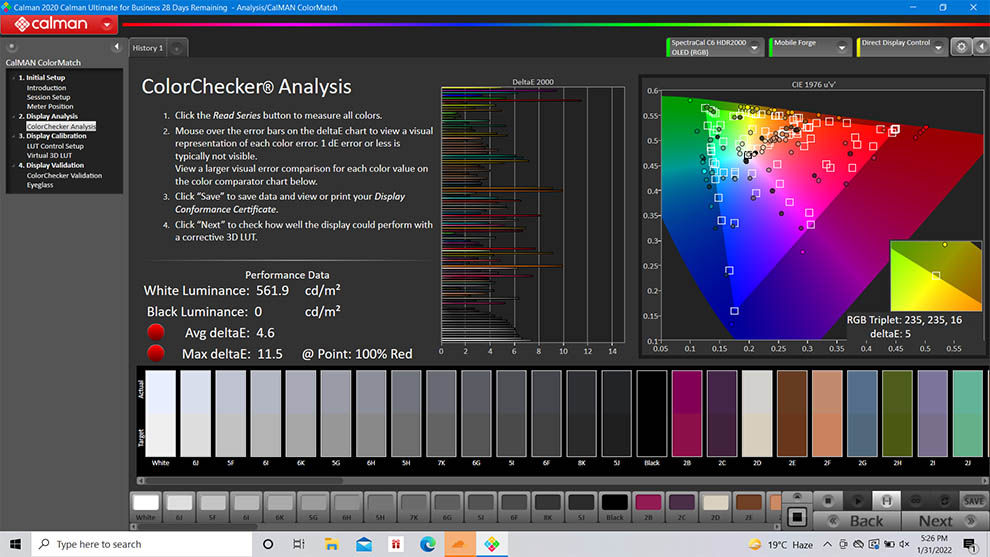
Task: Open Microsoft Edge from the taskbar
Action: pos(427,544)
